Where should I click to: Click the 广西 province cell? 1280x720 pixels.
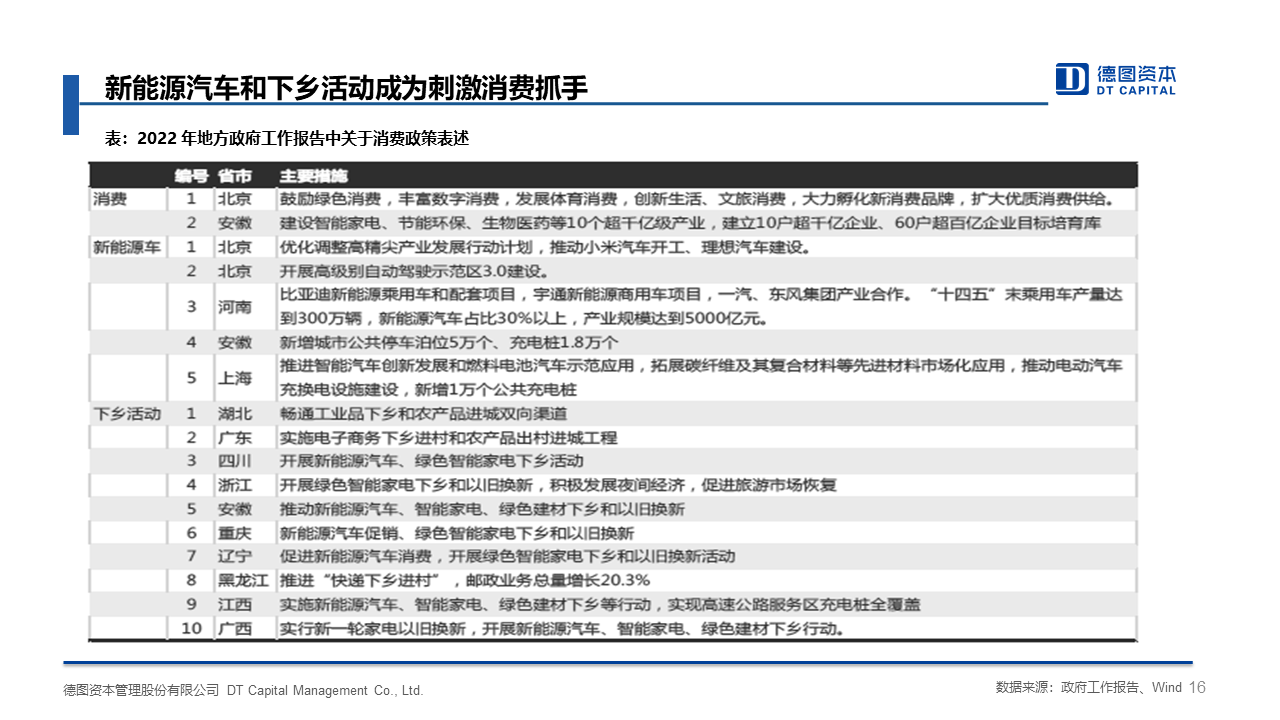point(234,628)
